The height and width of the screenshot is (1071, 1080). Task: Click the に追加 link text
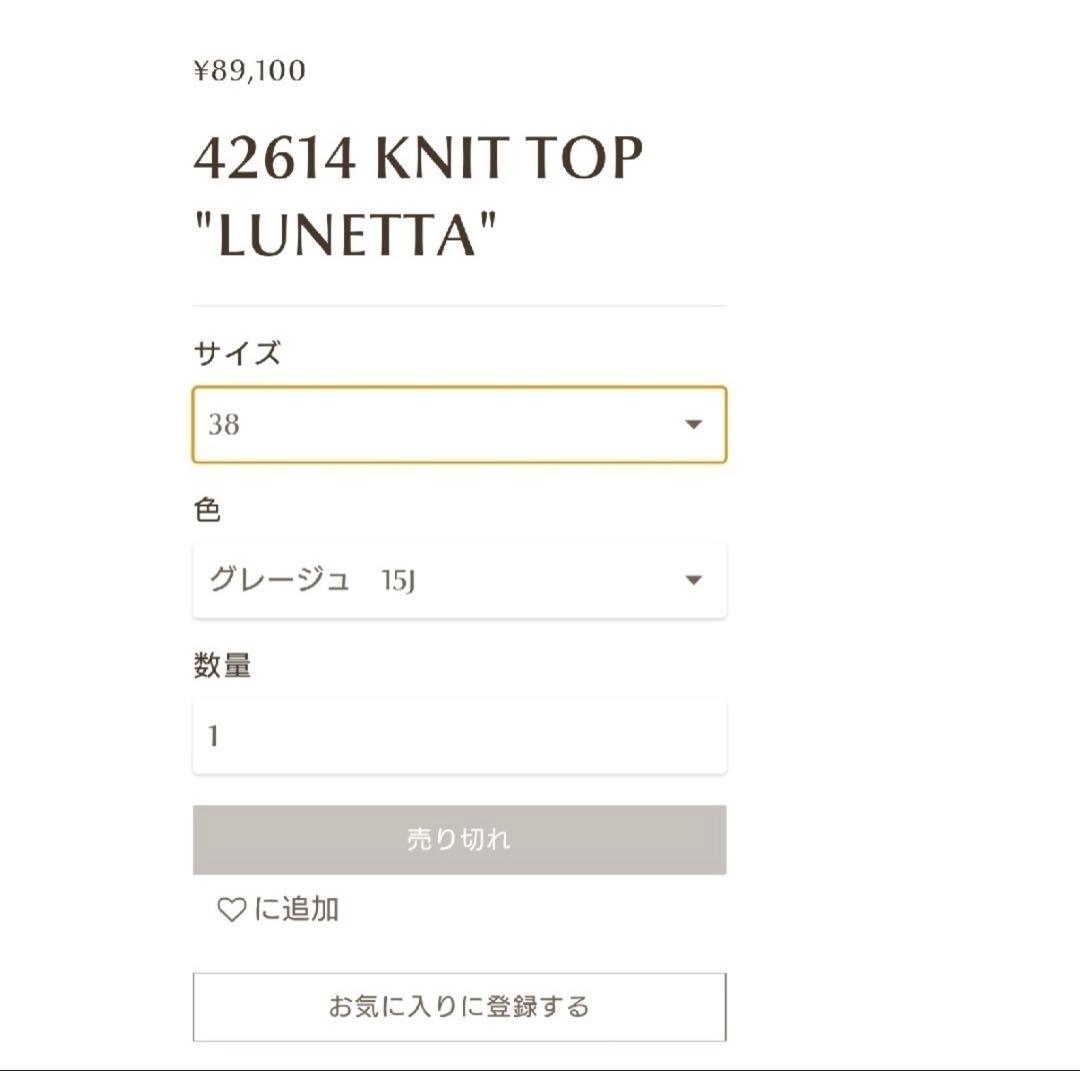[x=297, y=910]
